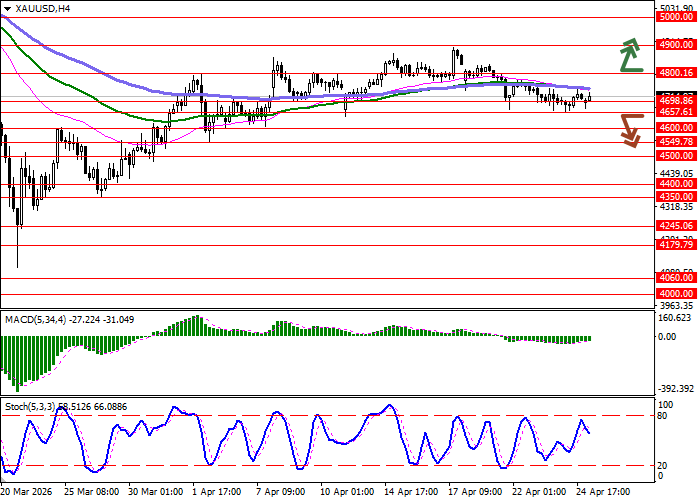Click the 5000.00 price level label
700x500 pixels.
point(676,17)
